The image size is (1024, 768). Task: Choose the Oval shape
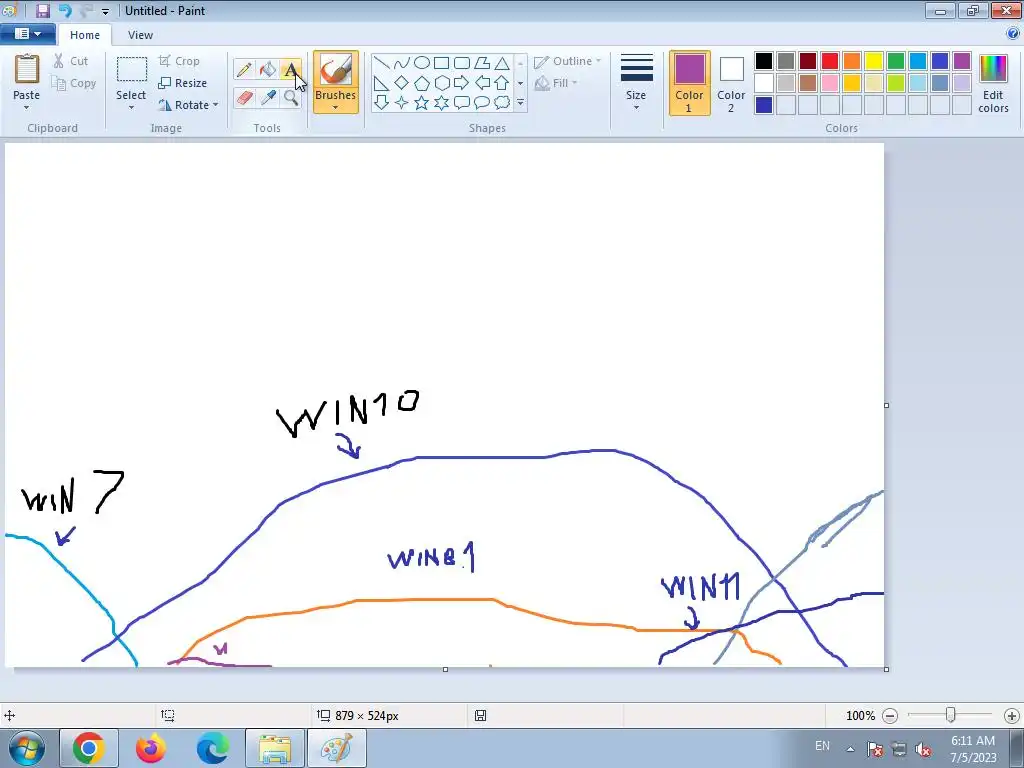point(422,63)
